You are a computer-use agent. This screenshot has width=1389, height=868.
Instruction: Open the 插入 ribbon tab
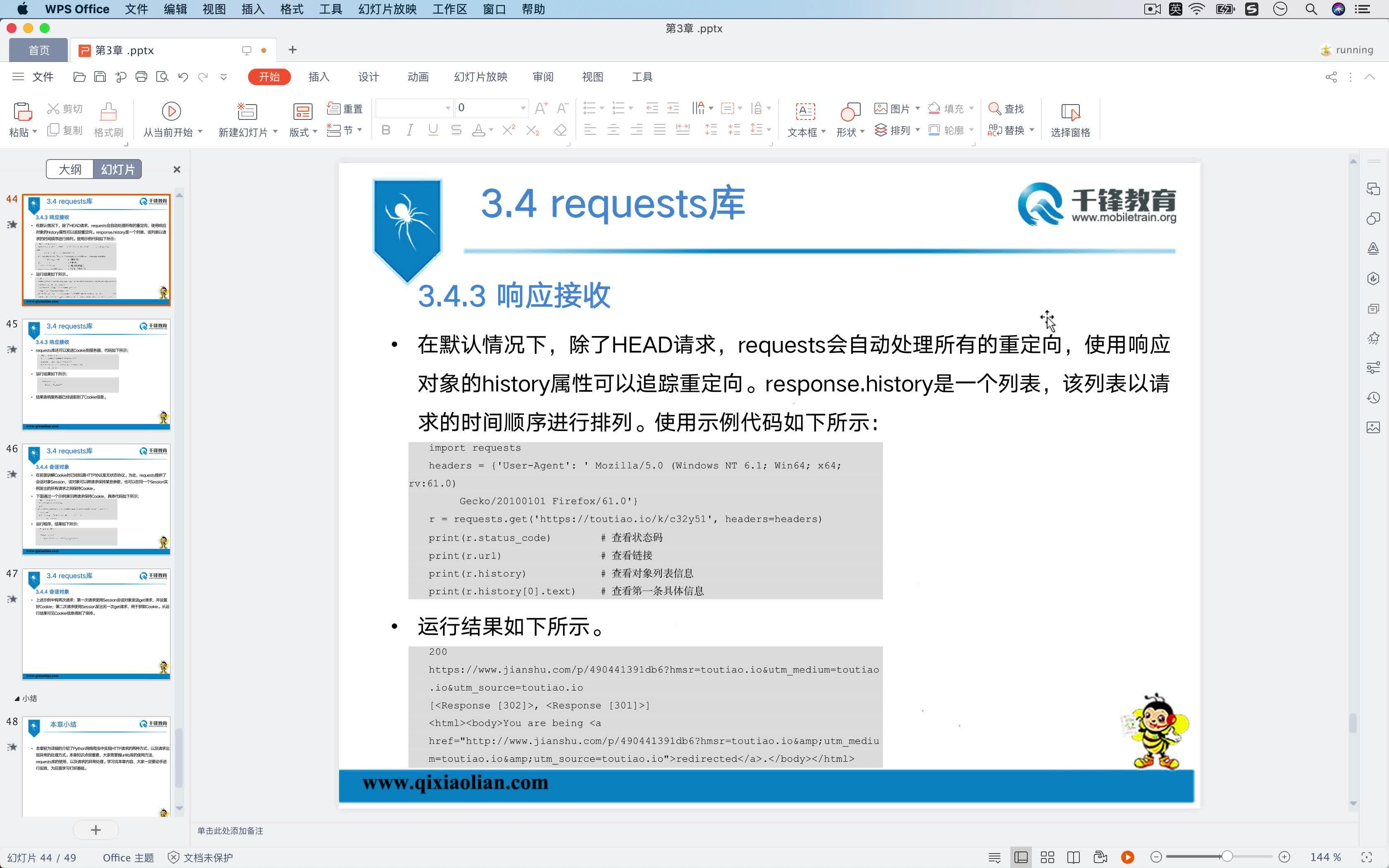(319, 77)
